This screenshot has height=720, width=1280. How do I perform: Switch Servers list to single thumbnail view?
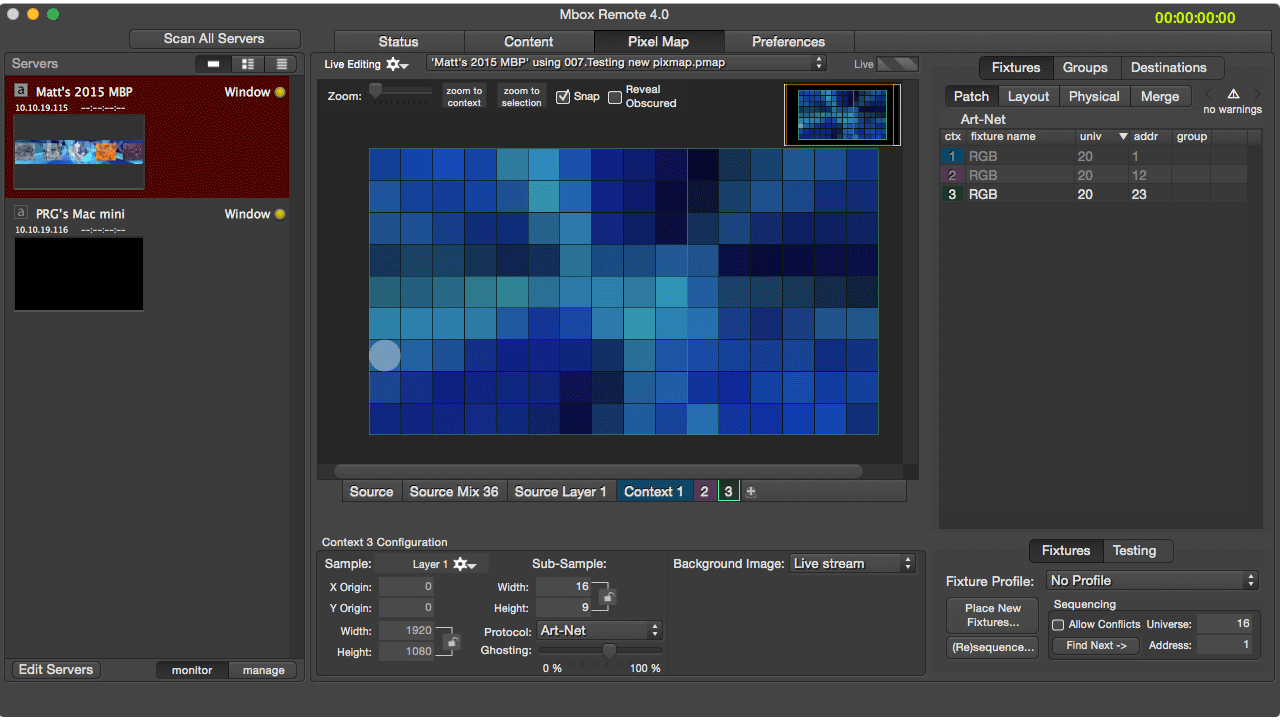tap(213, 64)
